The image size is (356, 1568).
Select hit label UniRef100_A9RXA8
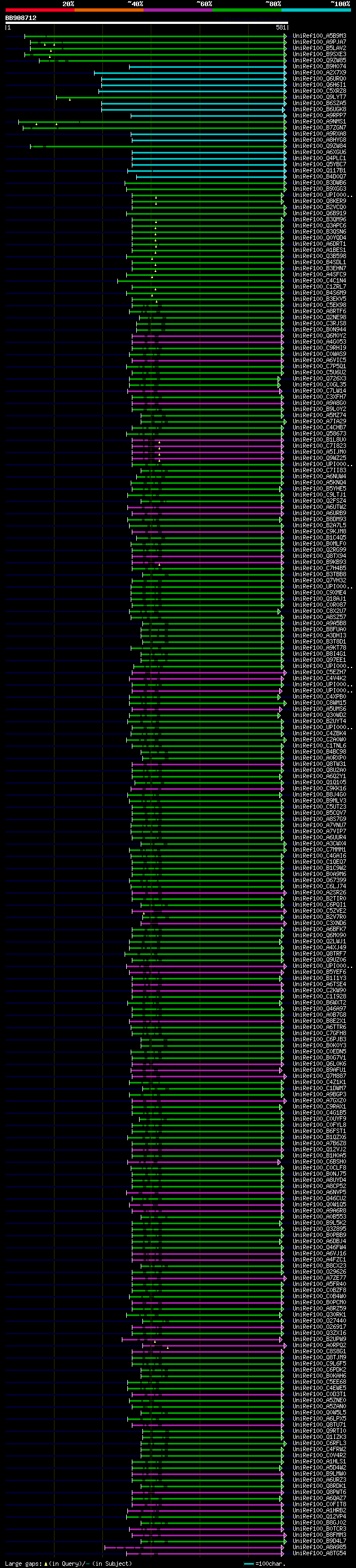pyautogui.click(x=319, y=134)
